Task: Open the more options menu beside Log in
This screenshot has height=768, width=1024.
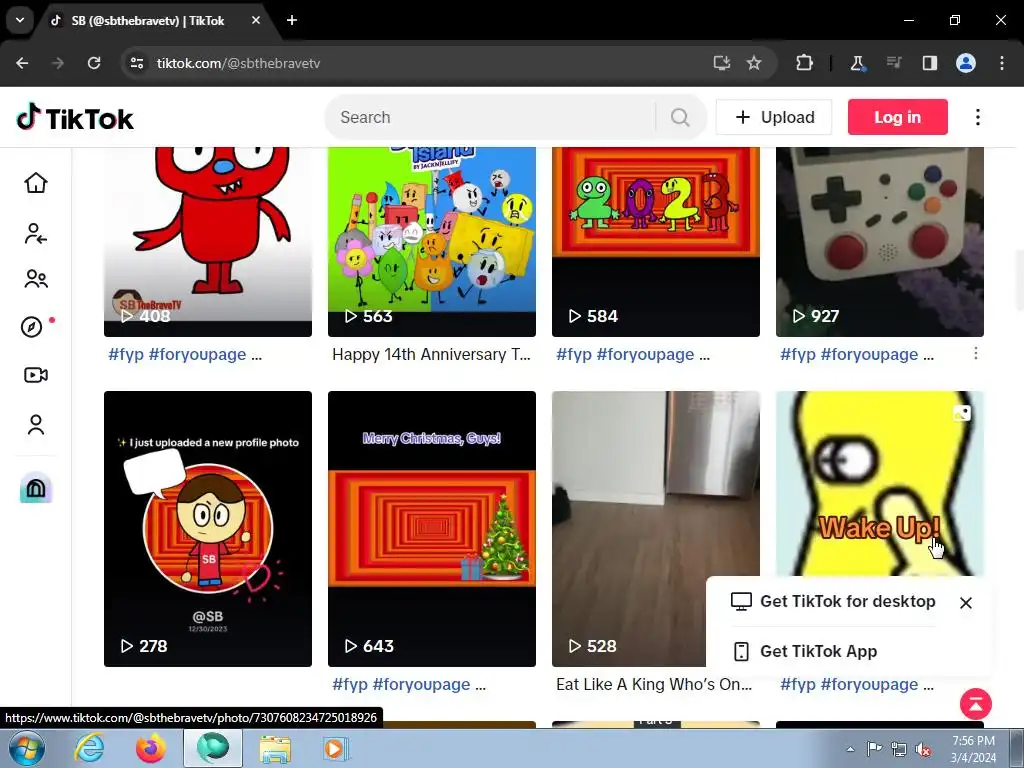Action: (x=978, y=118)
